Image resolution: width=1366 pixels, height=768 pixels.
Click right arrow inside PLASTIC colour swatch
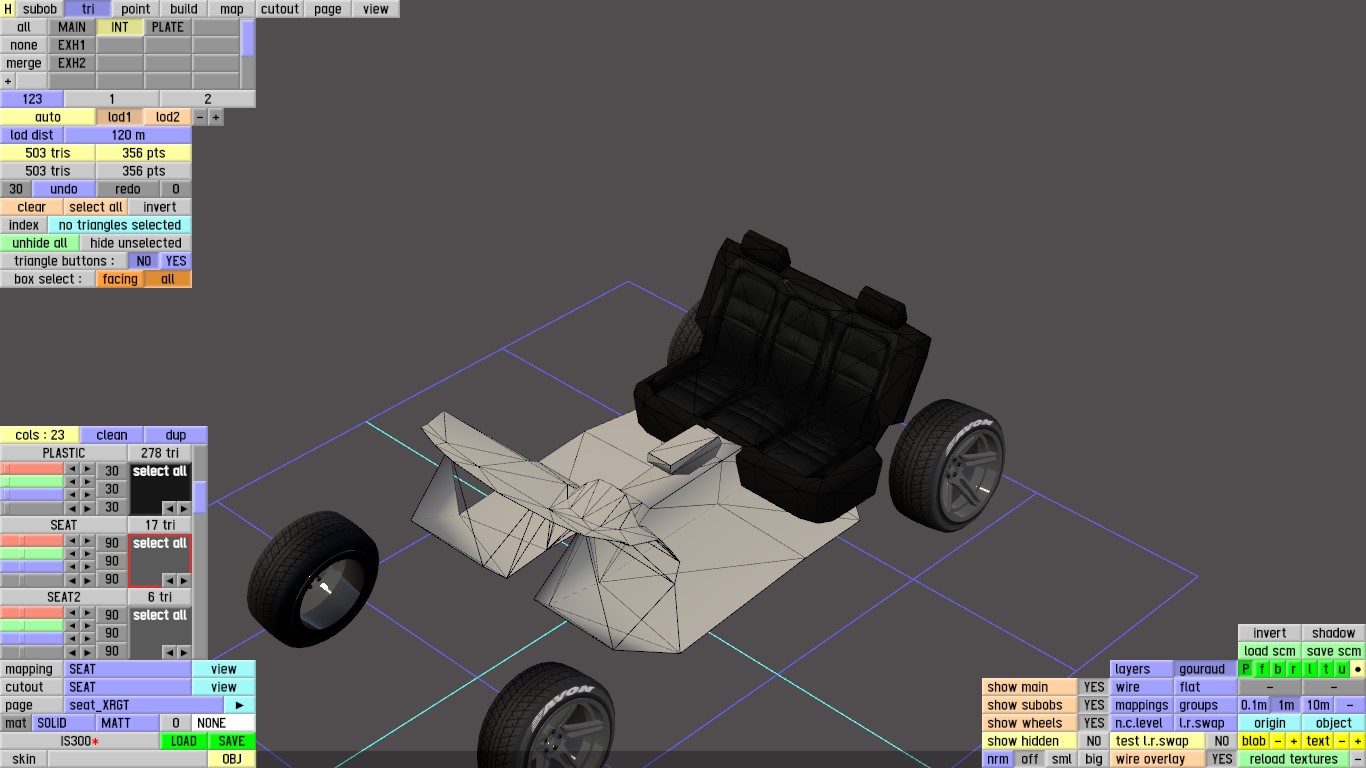184,508
